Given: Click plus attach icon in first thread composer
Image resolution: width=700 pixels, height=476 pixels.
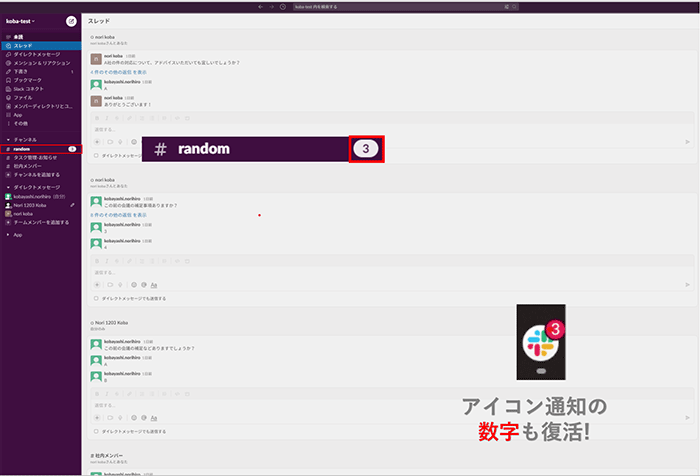Looking at the screenshot, I should tap(97, 142).
